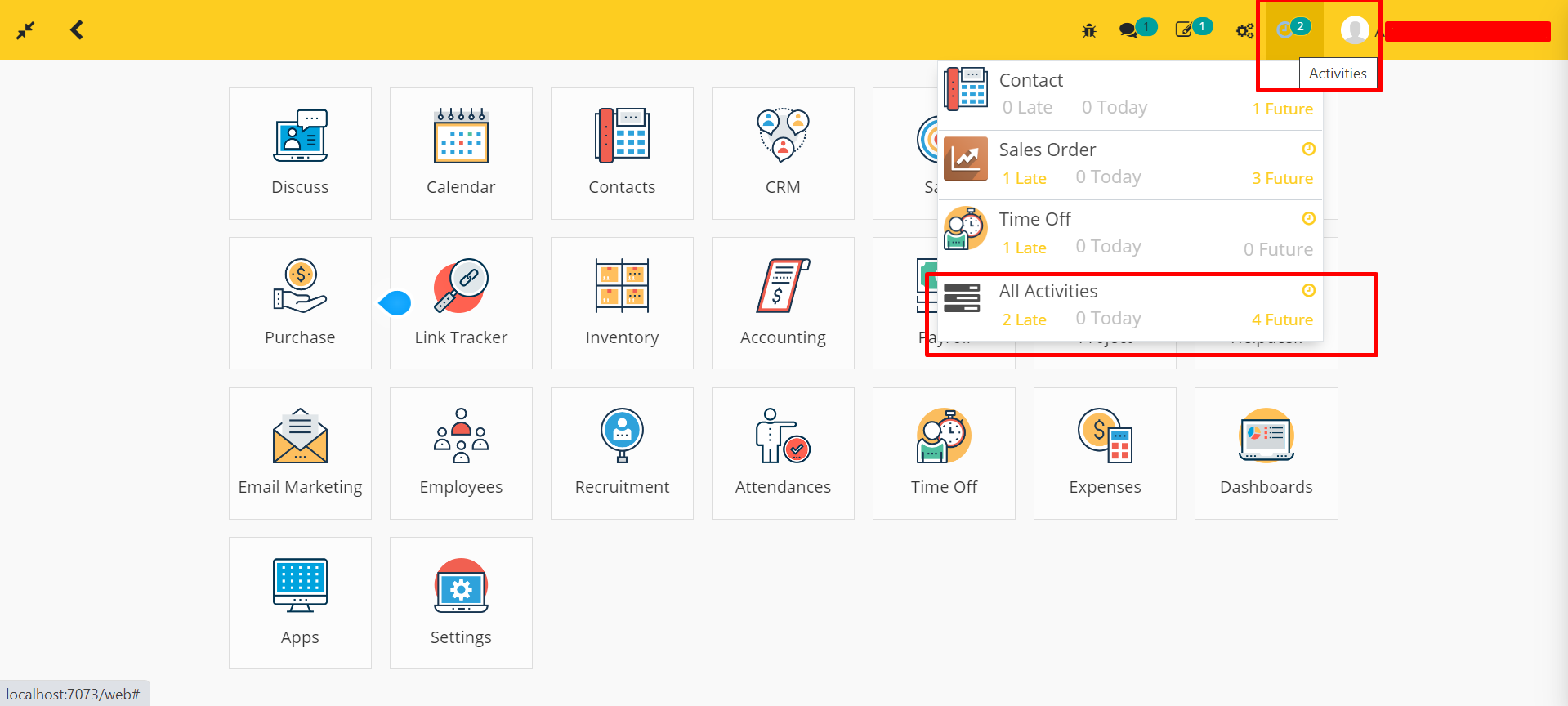The height and width of the screenshot is (706, 1568).
Task: Click Contact '0 Late' count
Action: tap(1027, 107)
